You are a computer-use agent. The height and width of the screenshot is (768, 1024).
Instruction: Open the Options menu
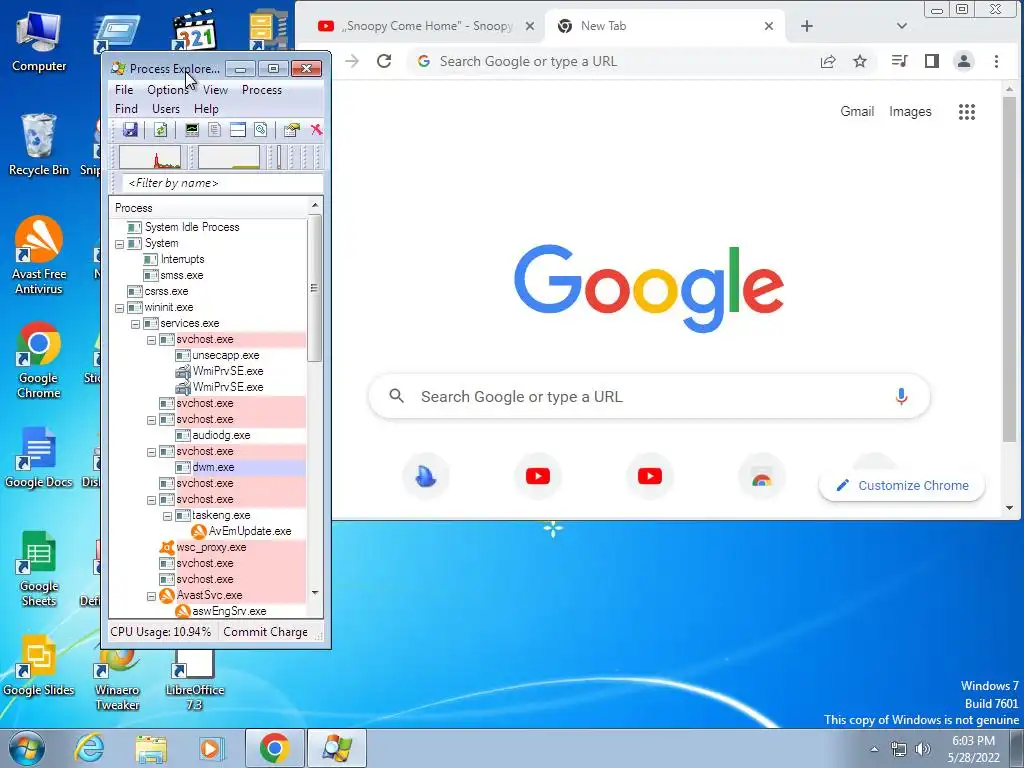167,90
